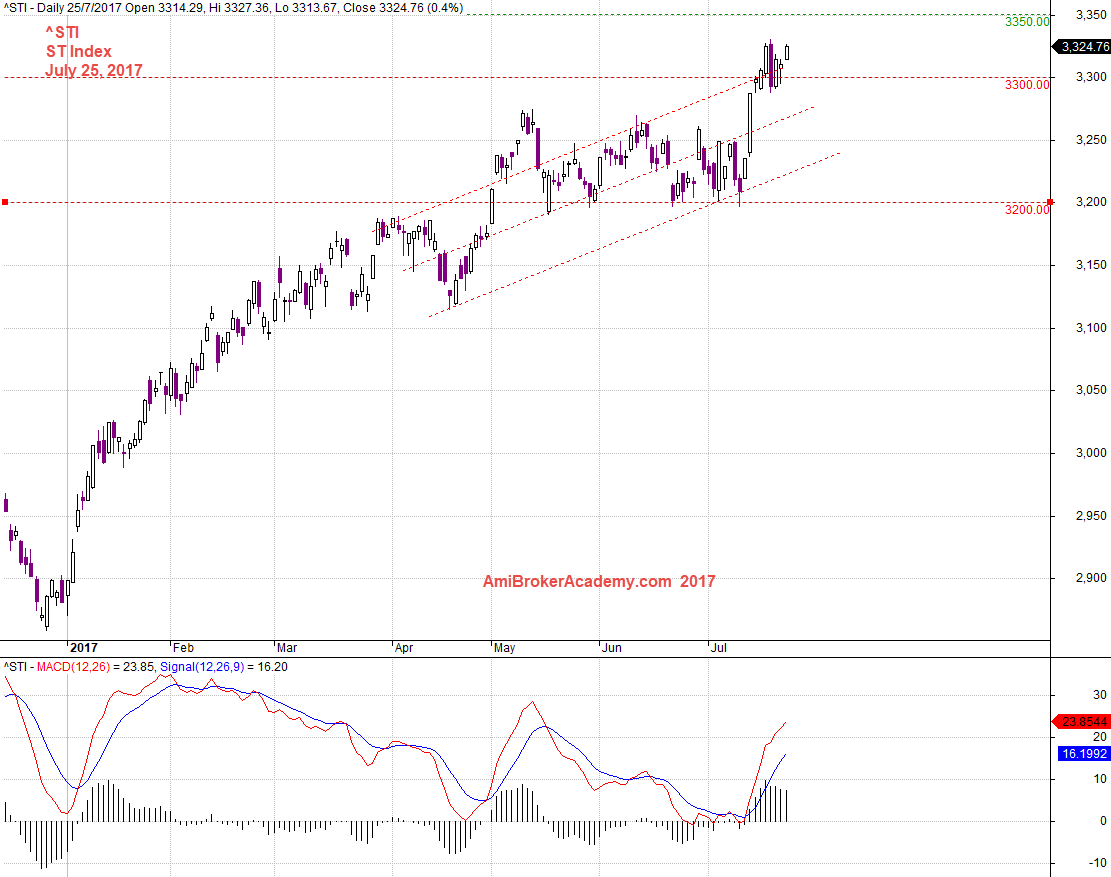Click the latest candlestick of July 25

coord(787,52)
